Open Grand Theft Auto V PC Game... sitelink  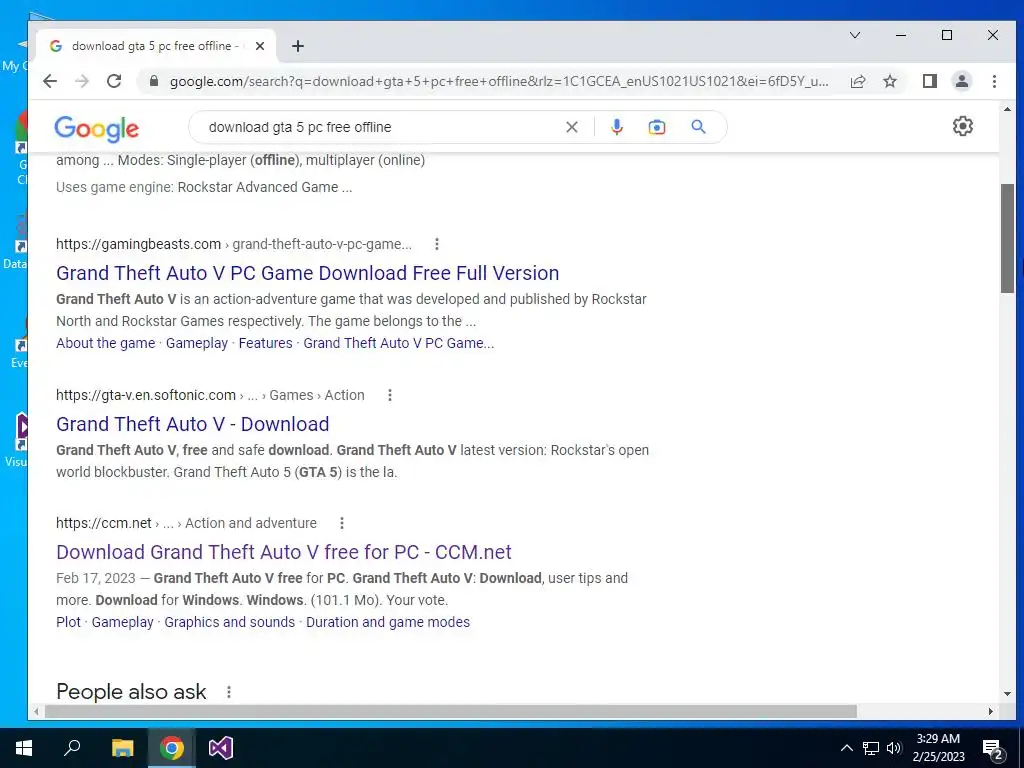[x=399, y=343]
